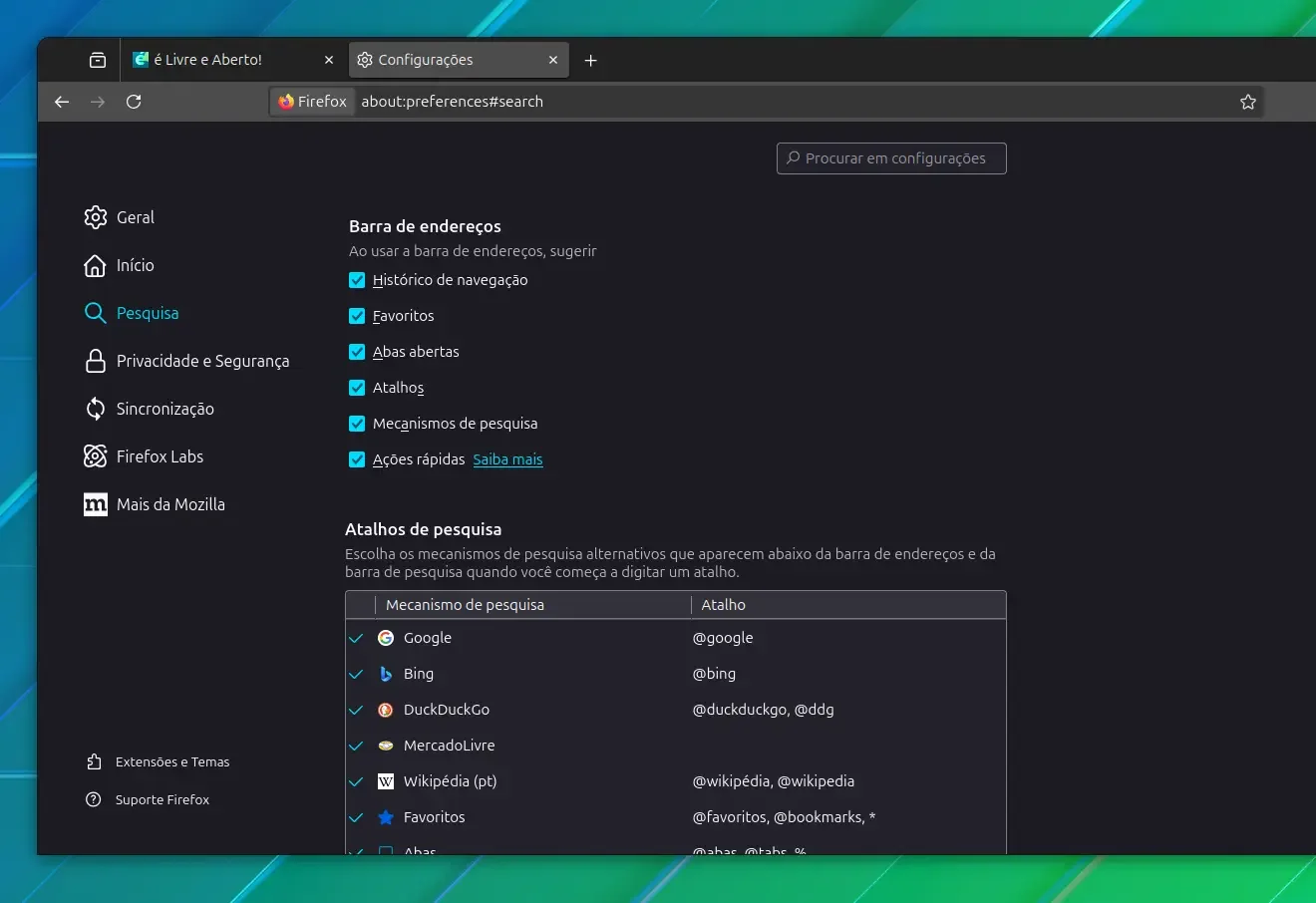Click the Procurar em configurações search field
This screenshot has height=903, width=1316.
coord(891,158)
